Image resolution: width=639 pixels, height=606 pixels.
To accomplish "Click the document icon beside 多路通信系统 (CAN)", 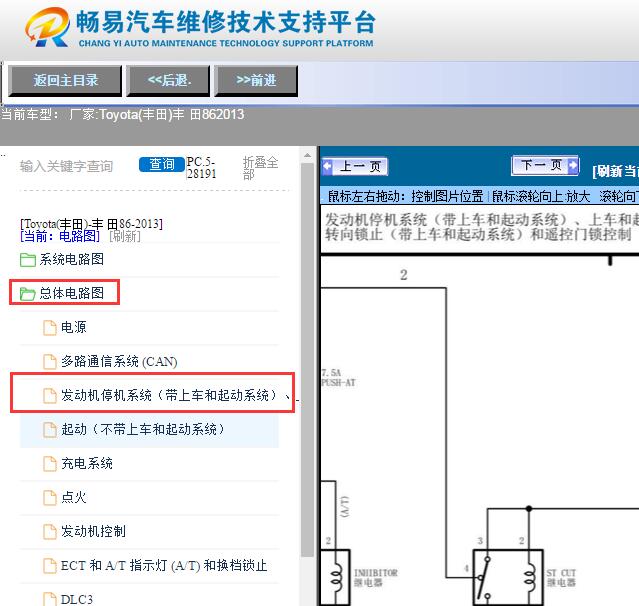I will click(x=50, y=362).
